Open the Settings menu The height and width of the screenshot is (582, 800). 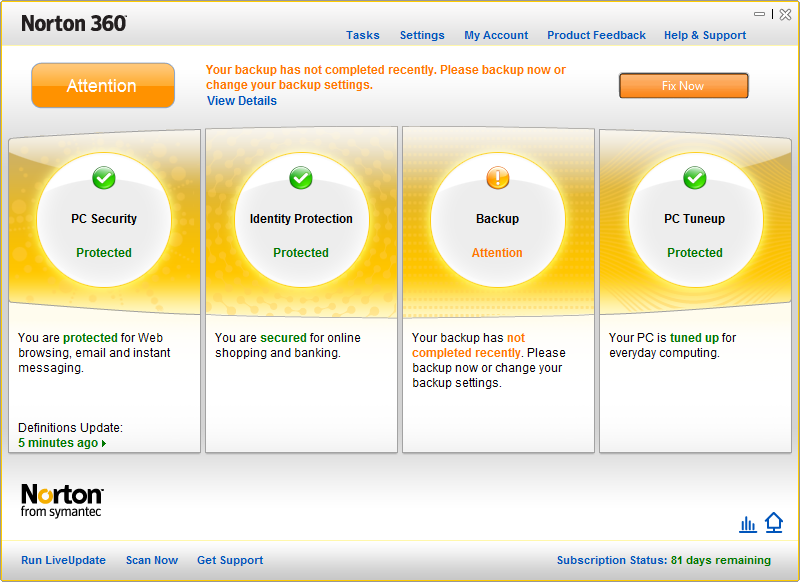tap(422, 35)
